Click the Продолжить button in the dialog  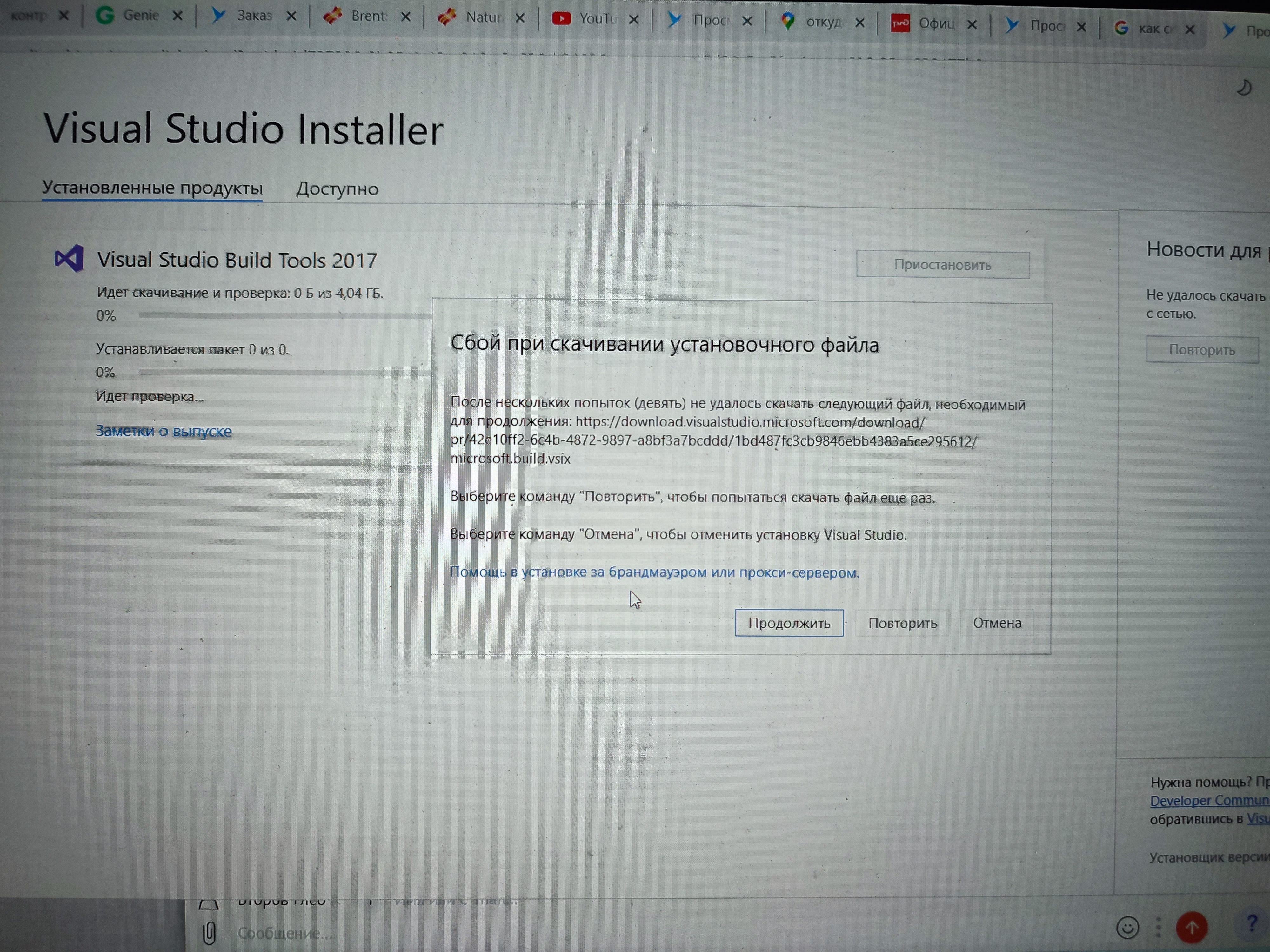pyautogui.click(x=789, y=623)
